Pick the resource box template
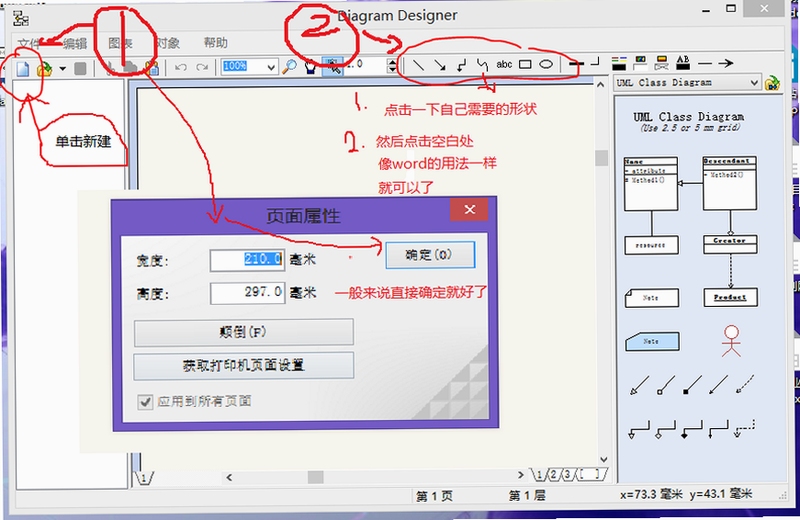 651,245
